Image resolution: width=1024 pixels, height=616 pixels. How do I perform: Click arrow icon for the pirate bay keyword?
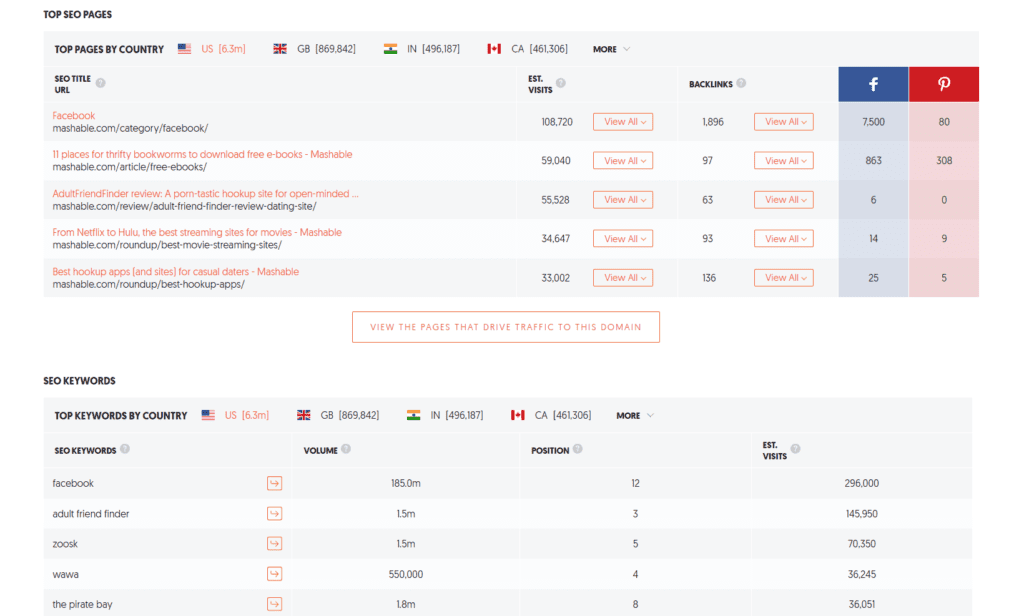[274, 604]
